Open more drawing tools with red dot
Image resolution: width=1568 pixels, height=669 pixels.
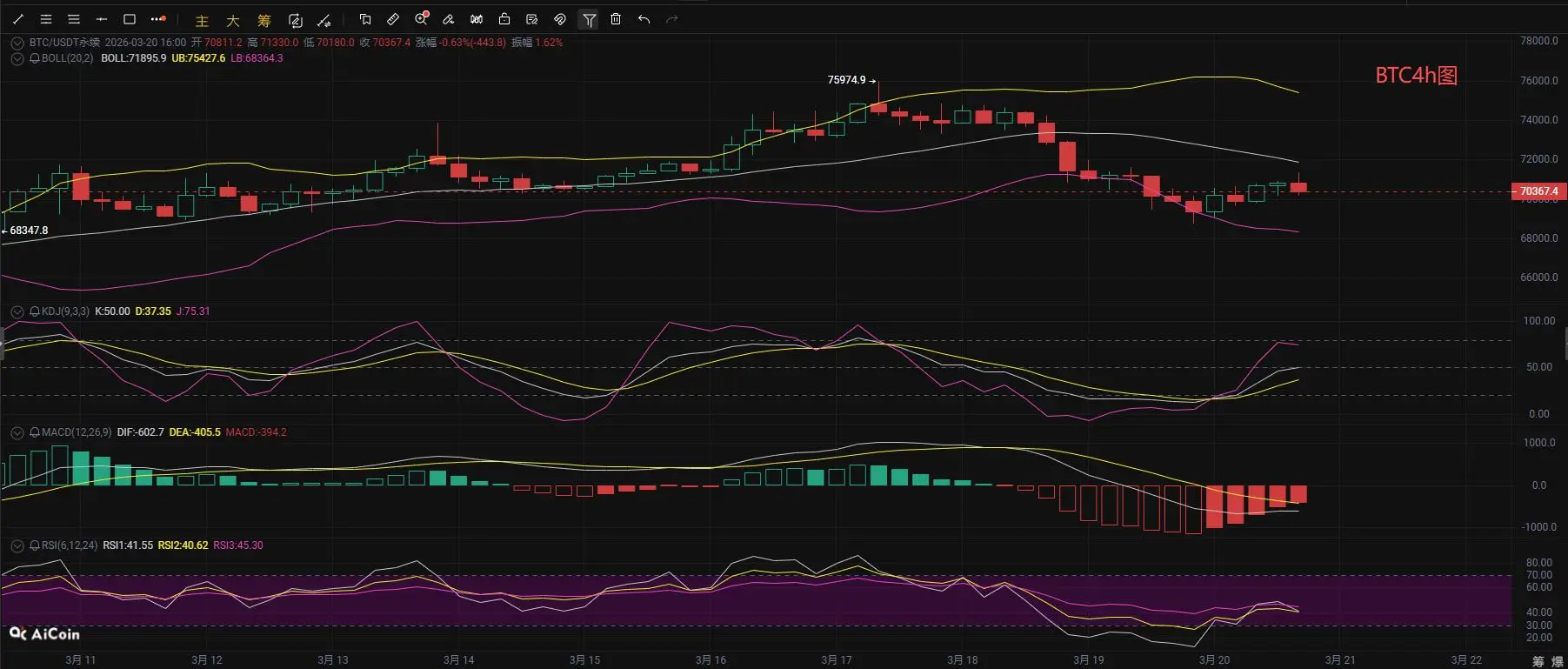(x=157, y=19)
